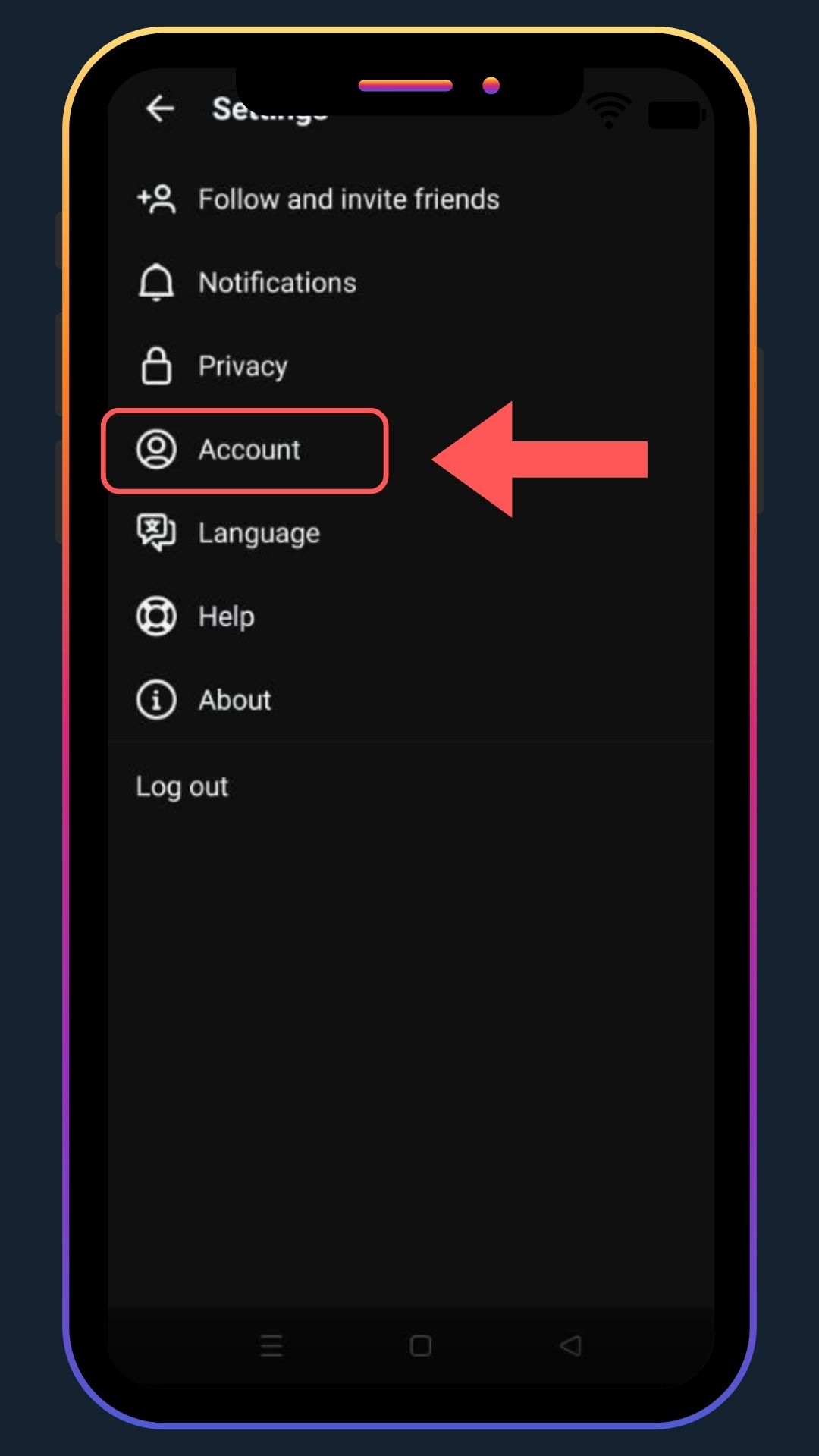Tap the Android recent apps menu button
The image size is (819, 1456).
click(x=271, y=1346)
